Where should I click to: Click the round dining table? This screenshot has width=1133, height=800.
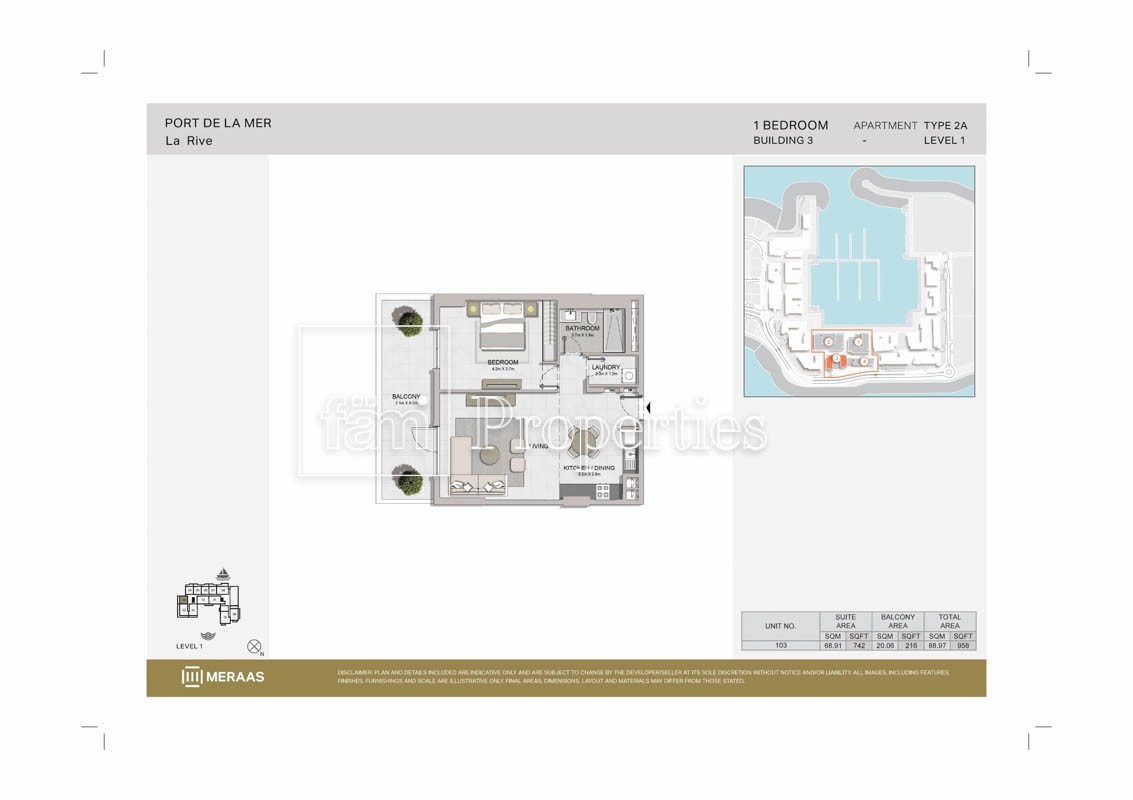(583, 442)
